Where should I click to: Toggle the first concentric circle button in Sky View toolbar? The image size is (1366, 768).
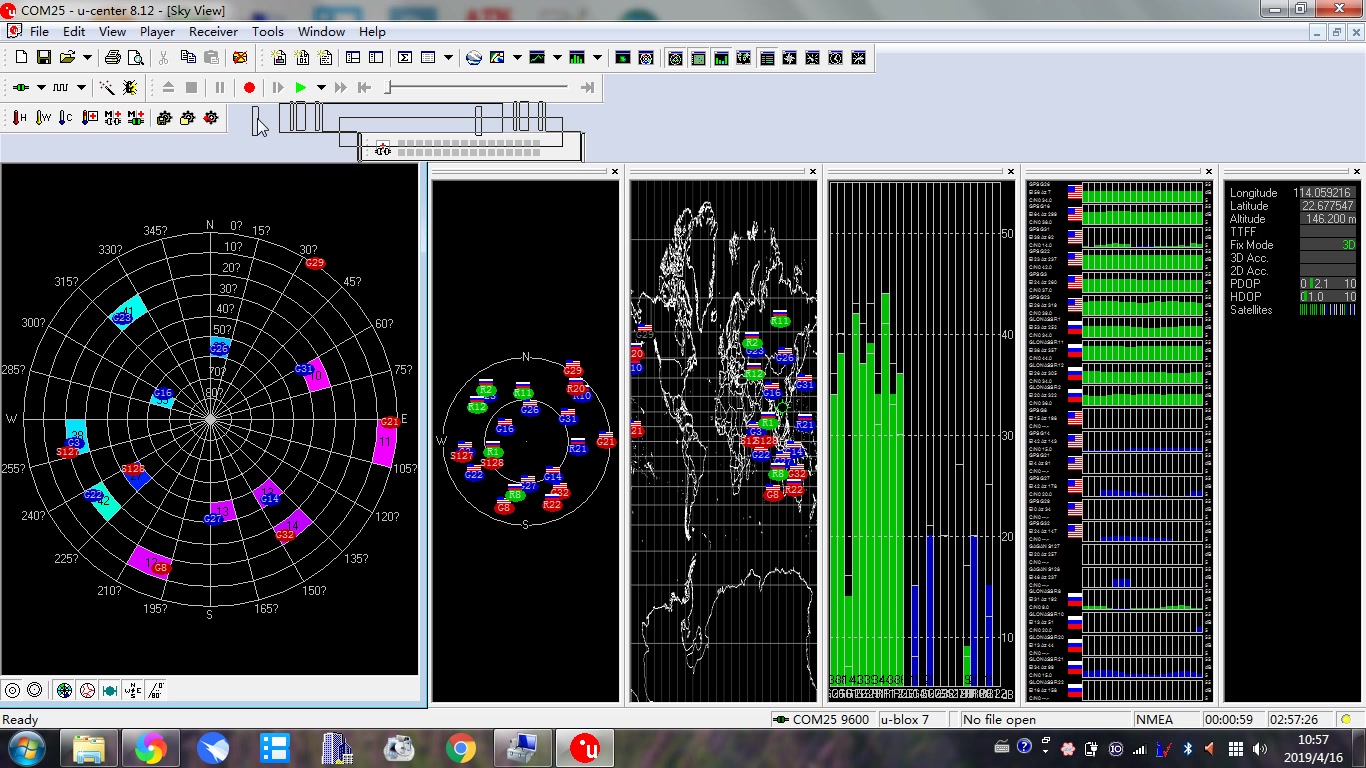pos(12,690)
